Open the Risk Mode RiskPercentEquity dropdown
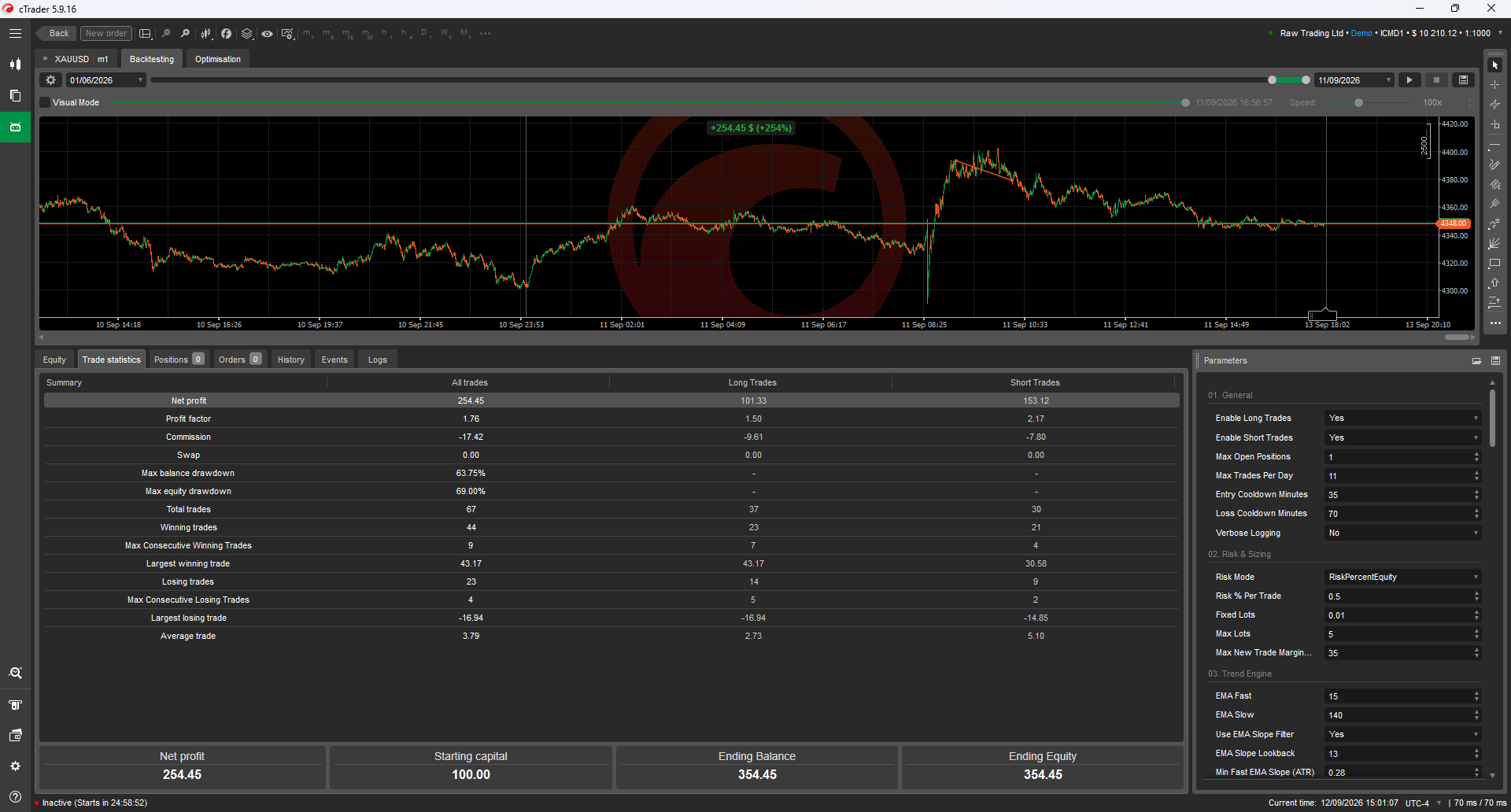The height and width of the screenshot is (812, 1511). pyautogui.click(x=1403, y=577)
